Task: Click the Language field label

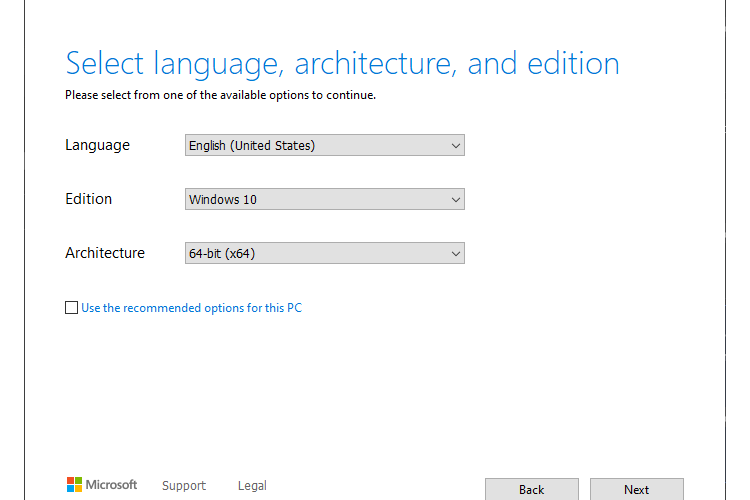Action: click(x=97, y=145)
